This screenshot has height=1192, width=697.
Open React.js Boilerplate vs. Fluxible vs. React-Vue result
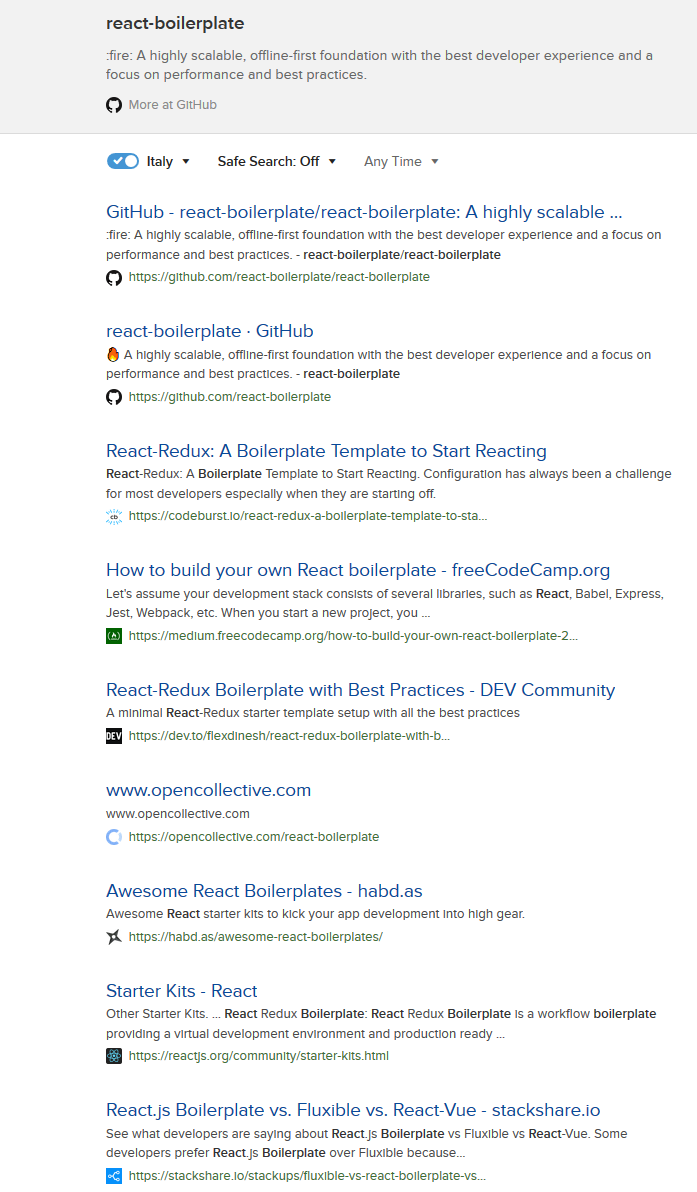coord(353,1110)
